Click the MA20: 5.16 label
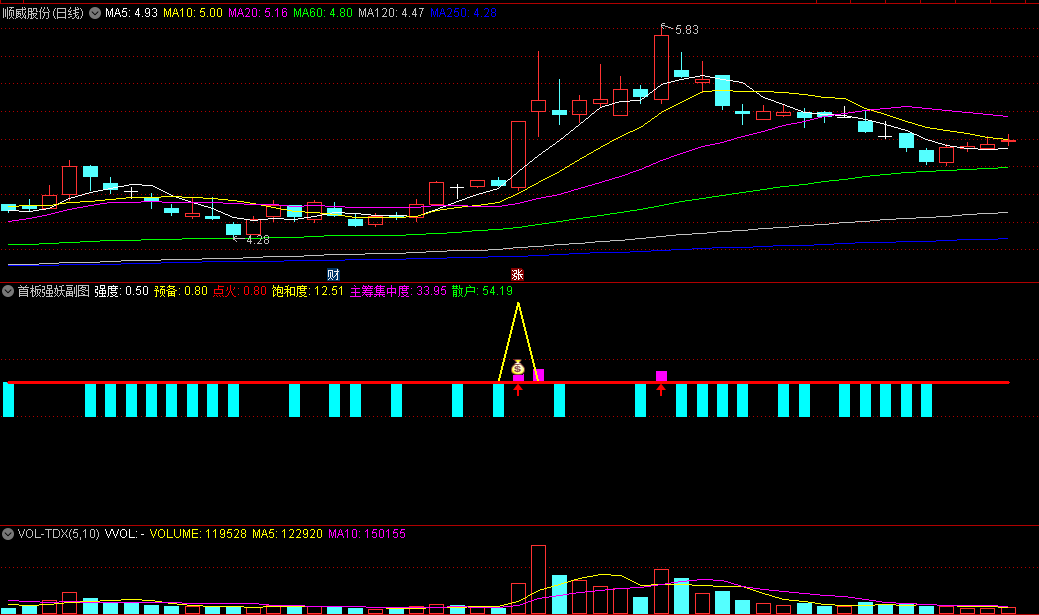This screenshot has width=1039, height=615. click(x=258, y=13)
